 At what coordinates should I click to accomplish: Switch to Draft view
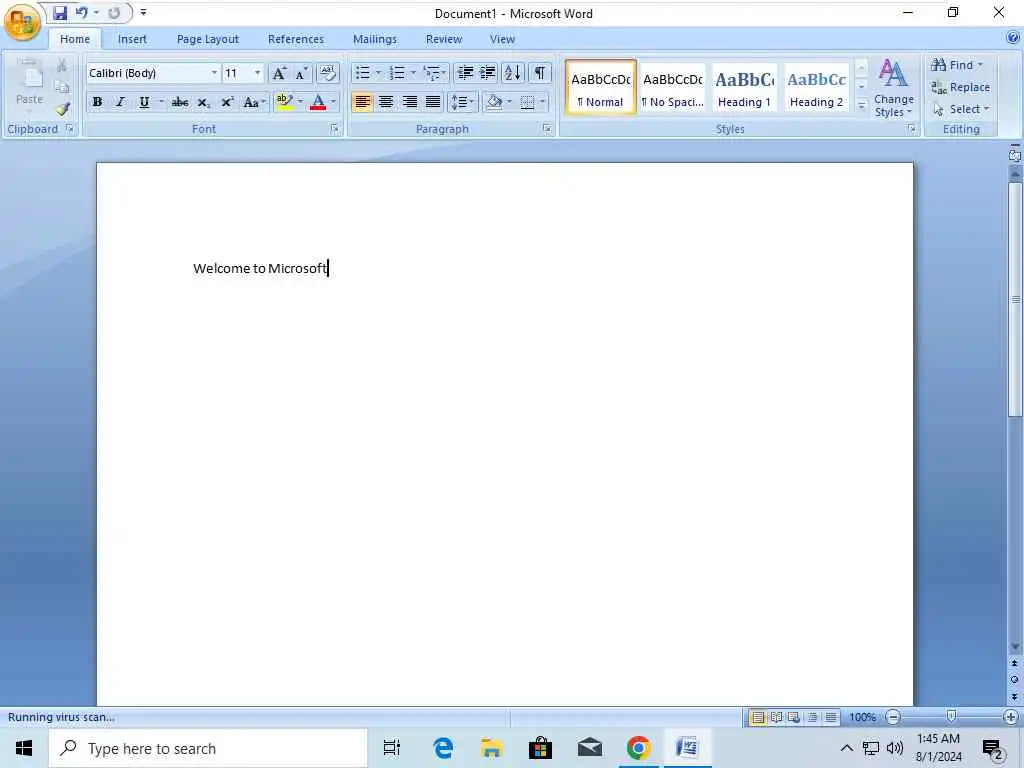pos(831,717)
